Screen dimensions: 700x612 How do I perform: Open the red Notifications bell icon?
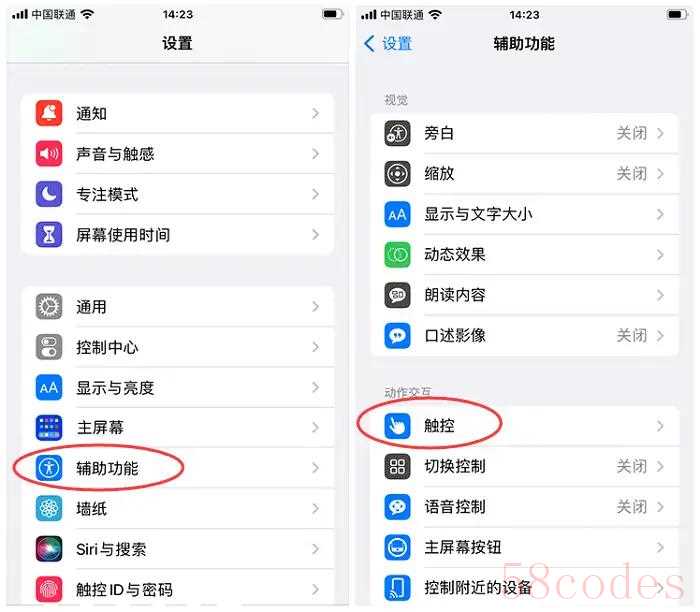tap(49, 113)
